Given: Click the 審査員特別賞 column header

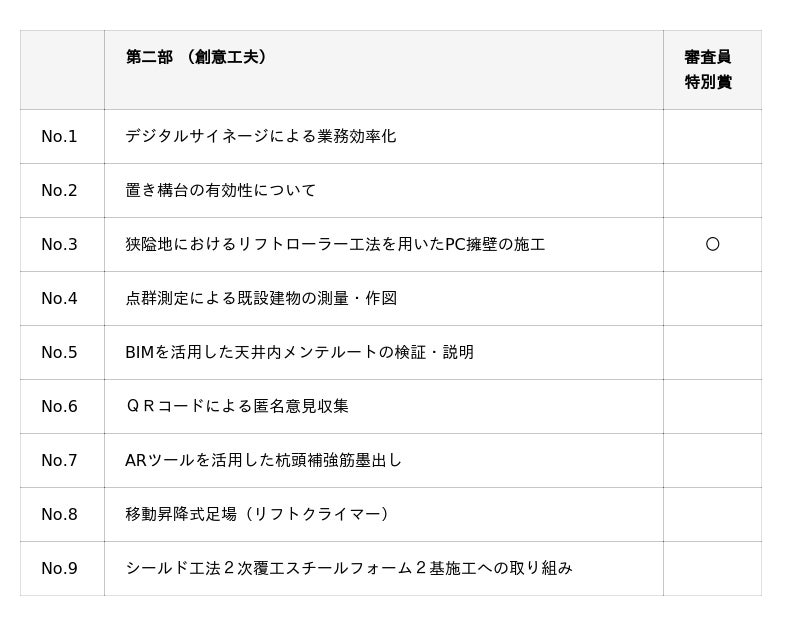Looking at the screenshot, I should (x=708, y=70).
